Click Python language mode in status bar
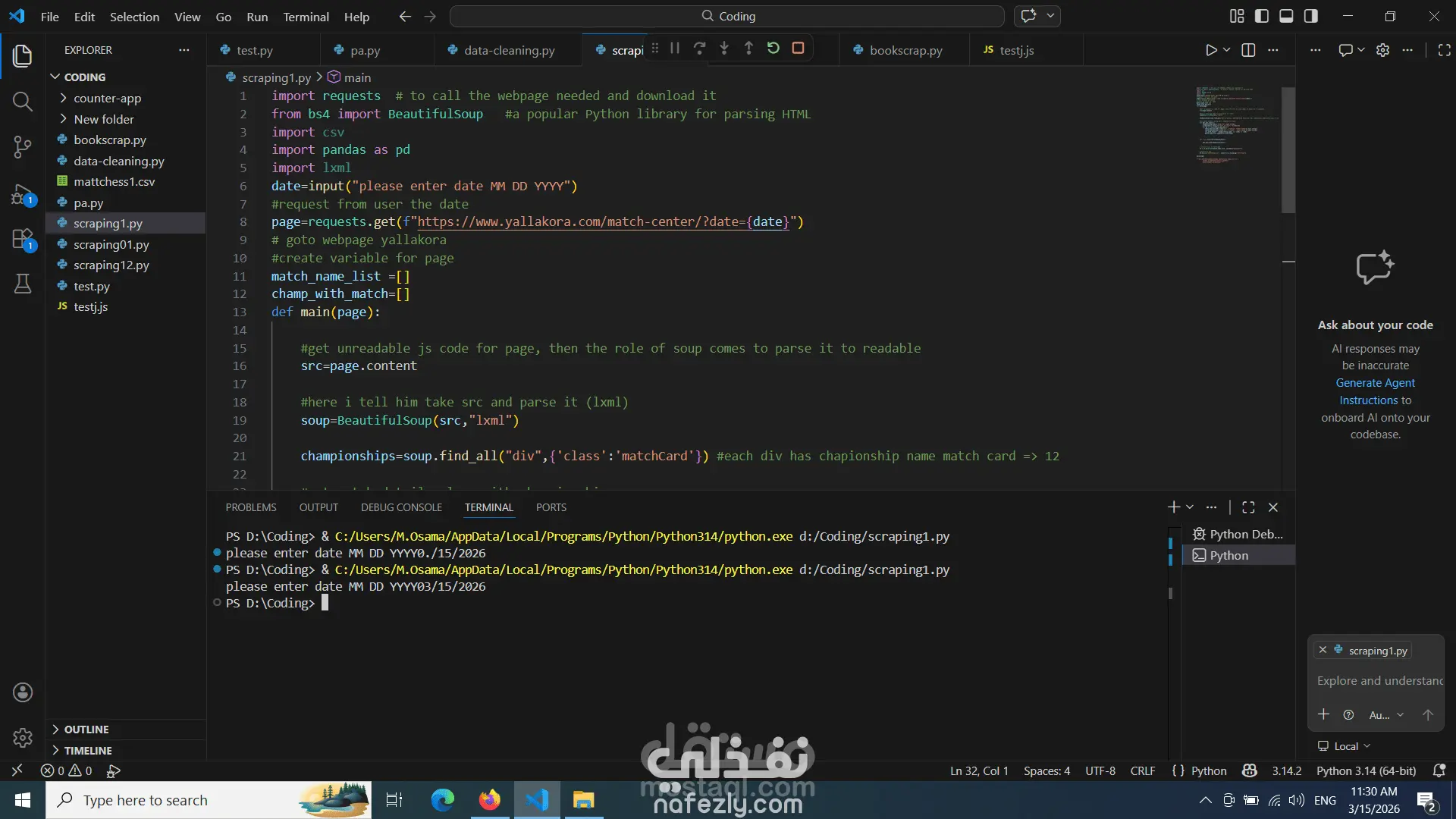The image size is (1456, 819). pyautogui.click(x=1208, y=771)
